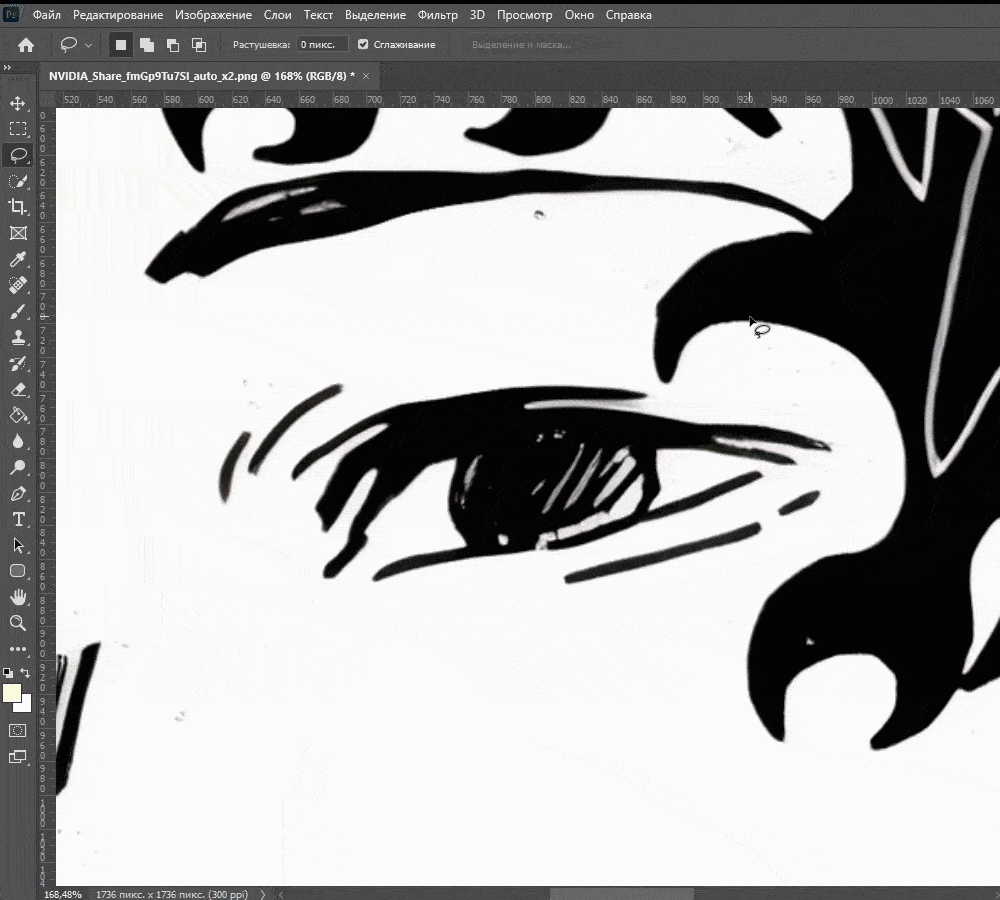Choose Subtract from selection mode
This screenshot has height=900, width=1000.
[x=173, y=45]
